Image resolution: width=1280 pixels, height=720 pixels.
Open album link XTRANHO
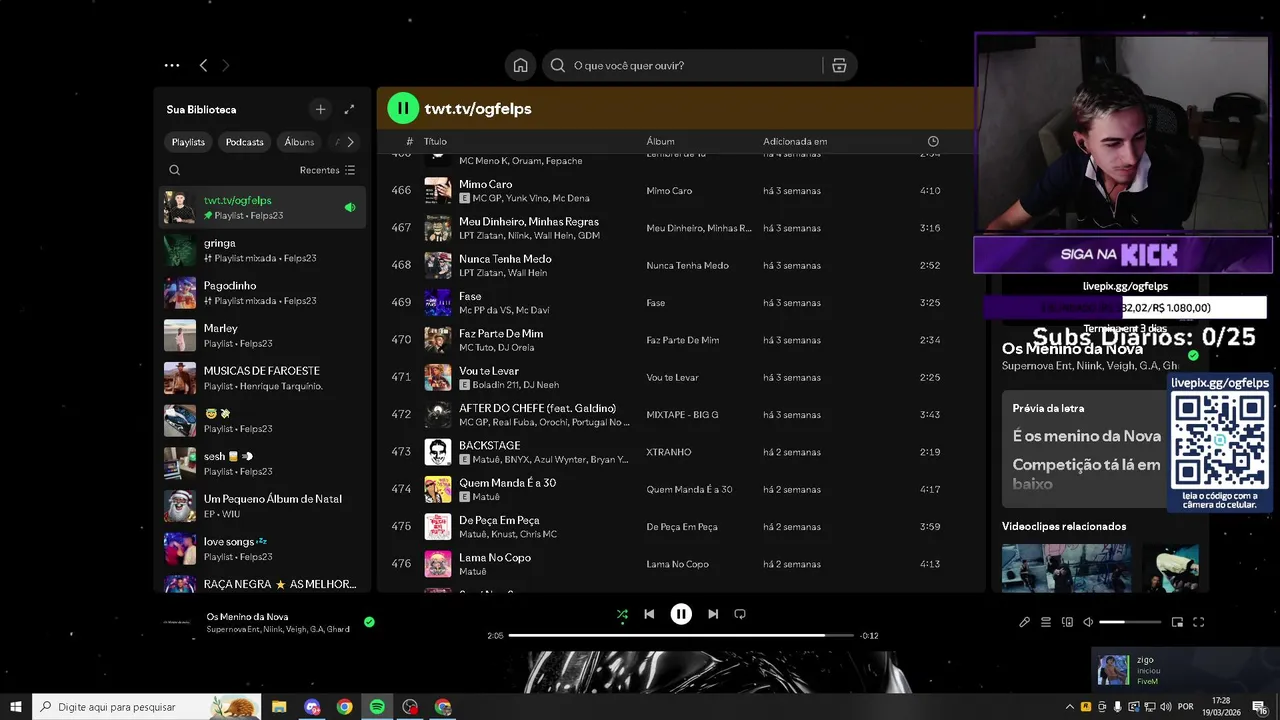pos(669,452)
